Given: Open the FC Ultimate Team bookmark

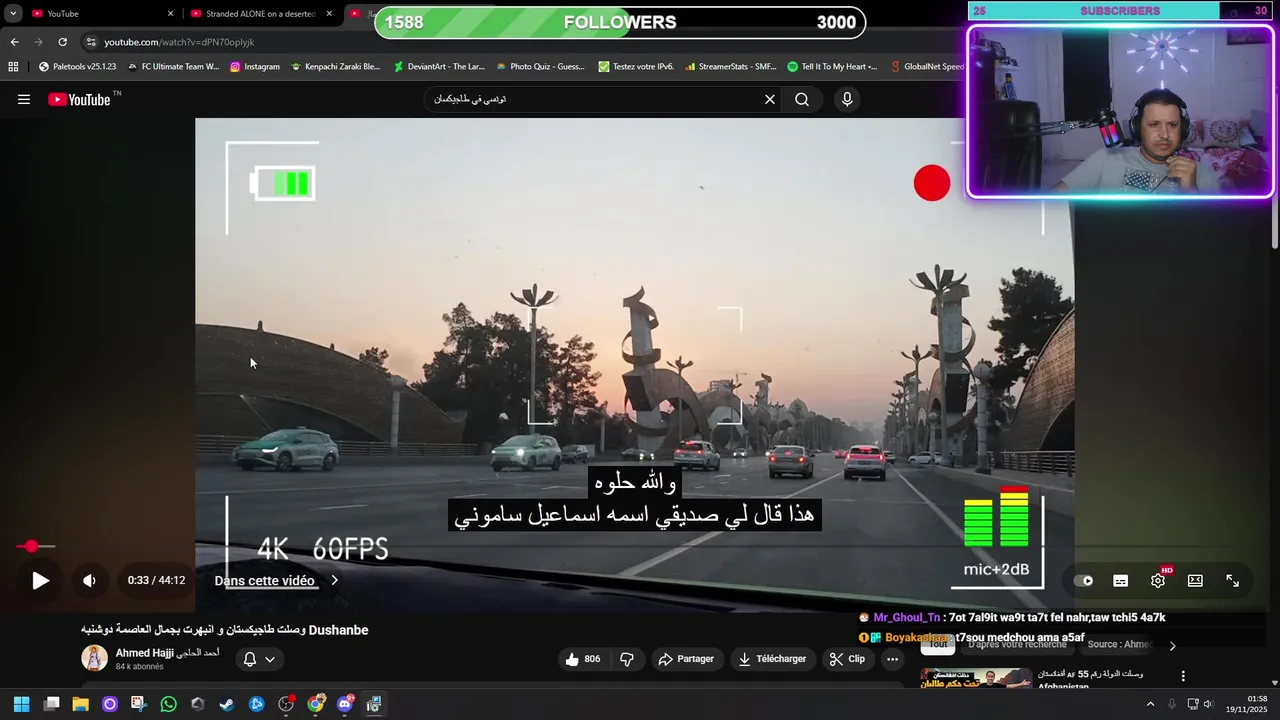Looking at the screenshot, I should [x=173, y=67].
